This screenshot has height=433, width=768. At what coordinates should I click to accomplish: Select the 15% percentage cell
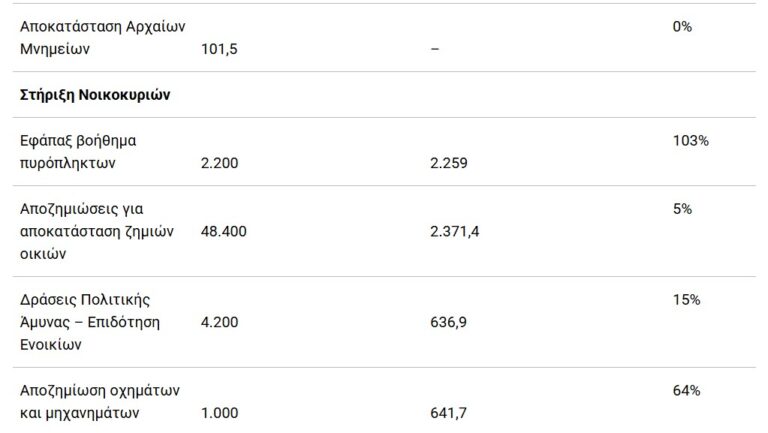click(687, 300)
